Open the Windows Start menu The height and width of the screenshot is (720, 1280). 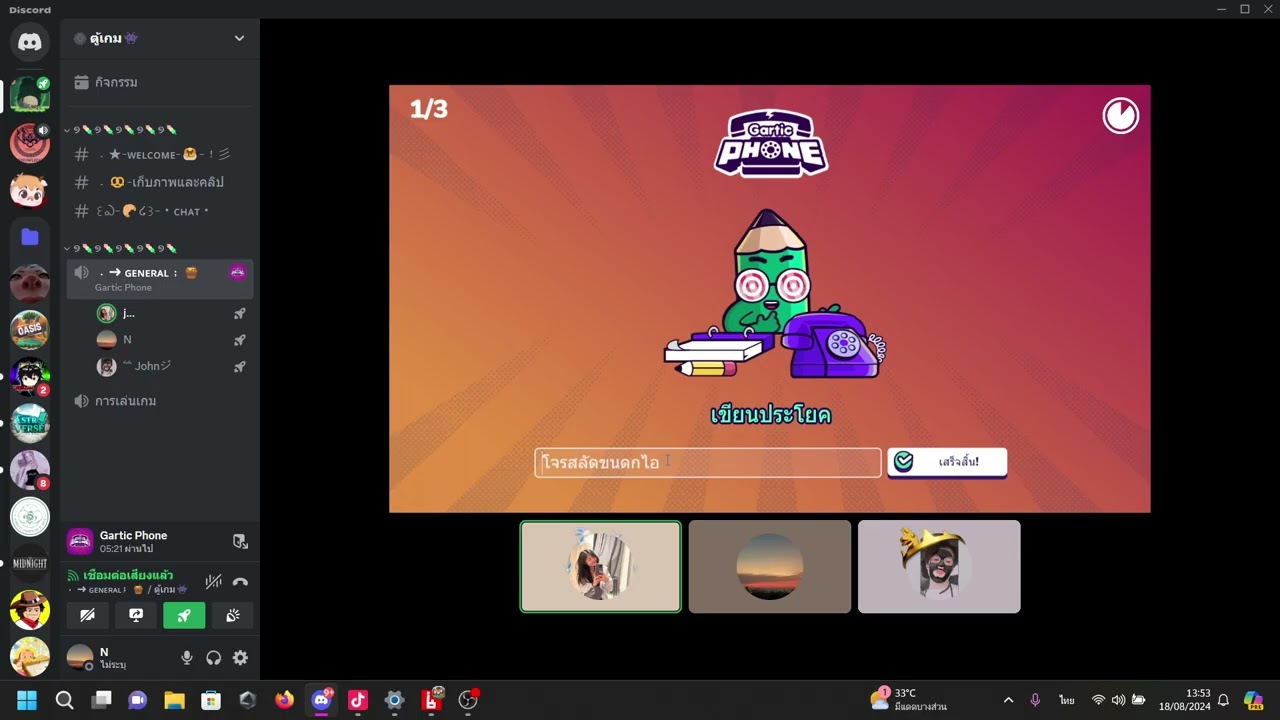point(27,700)
